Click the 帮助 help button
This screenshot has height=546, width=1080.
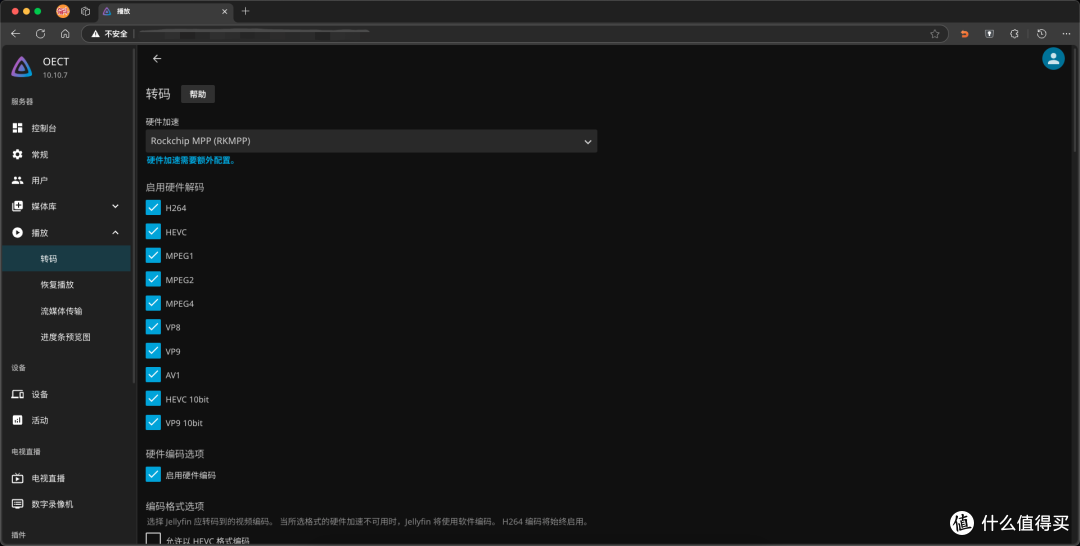(198, 94)
